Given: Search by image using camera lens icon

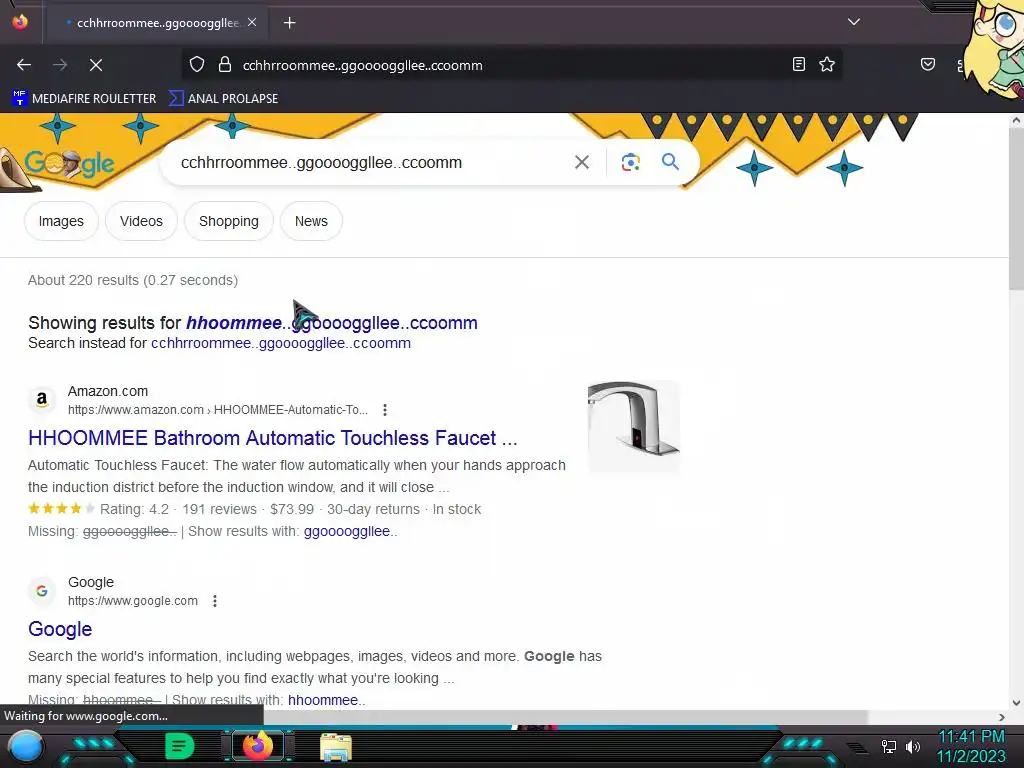Looking at the screenshot, I should click(x=630, y=162).
